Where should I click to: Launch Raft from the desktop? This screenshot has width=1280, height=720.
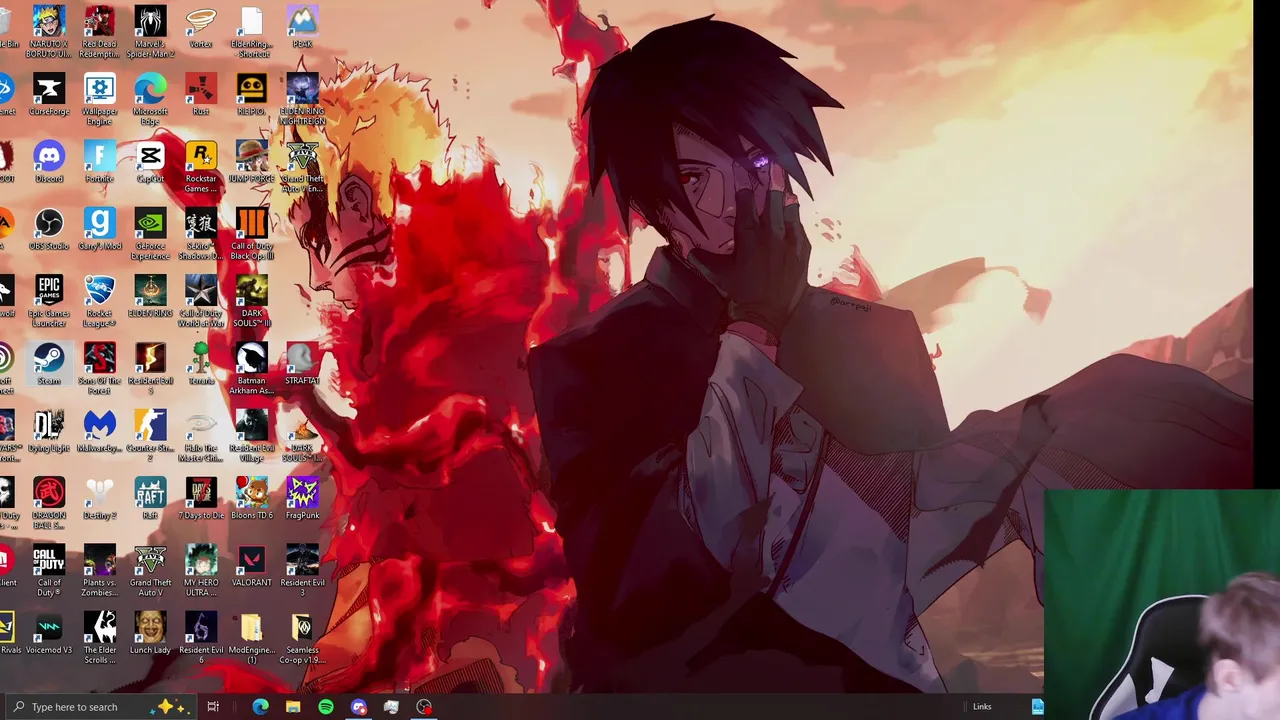[150, 498]
